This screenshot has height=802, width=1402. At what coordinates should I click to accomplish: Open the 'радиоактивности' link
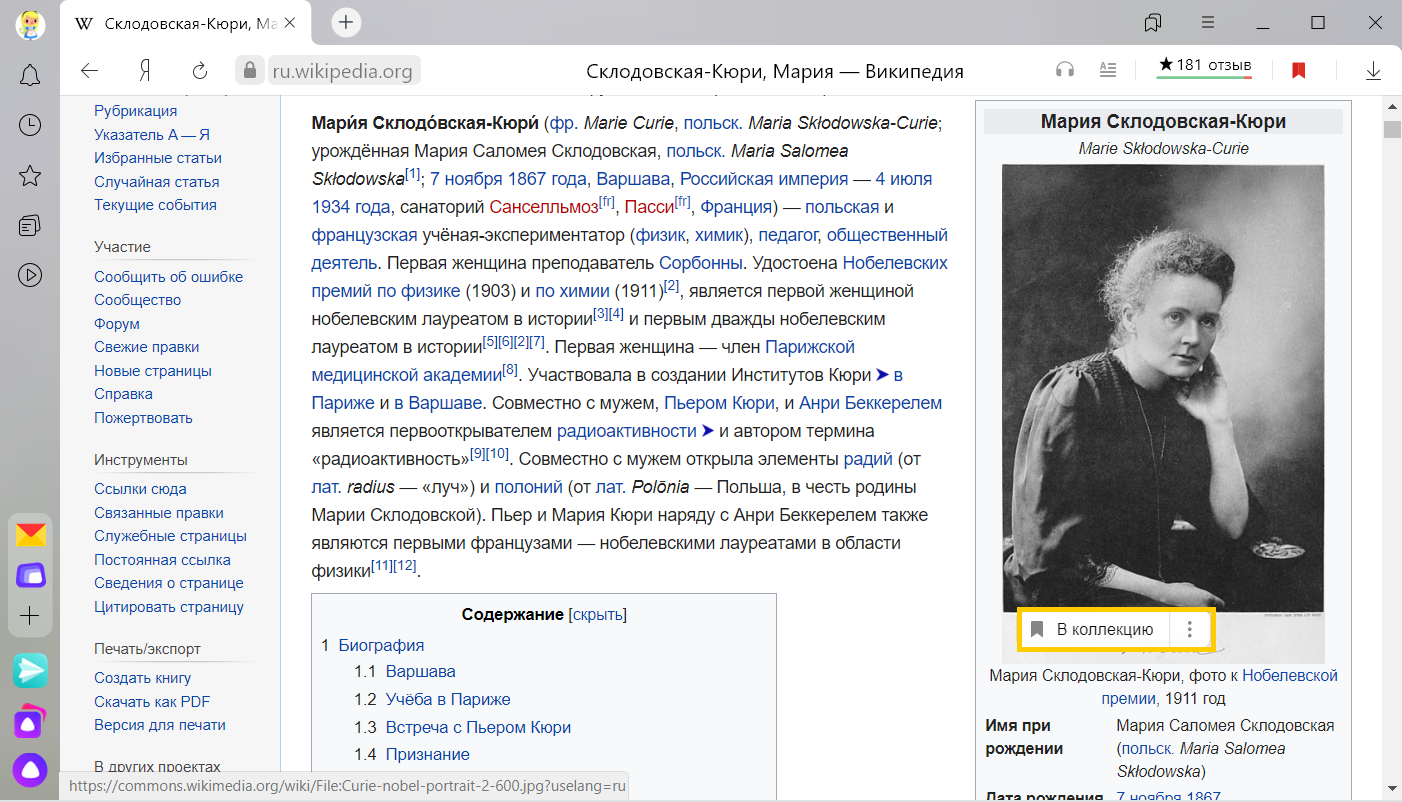627,431
